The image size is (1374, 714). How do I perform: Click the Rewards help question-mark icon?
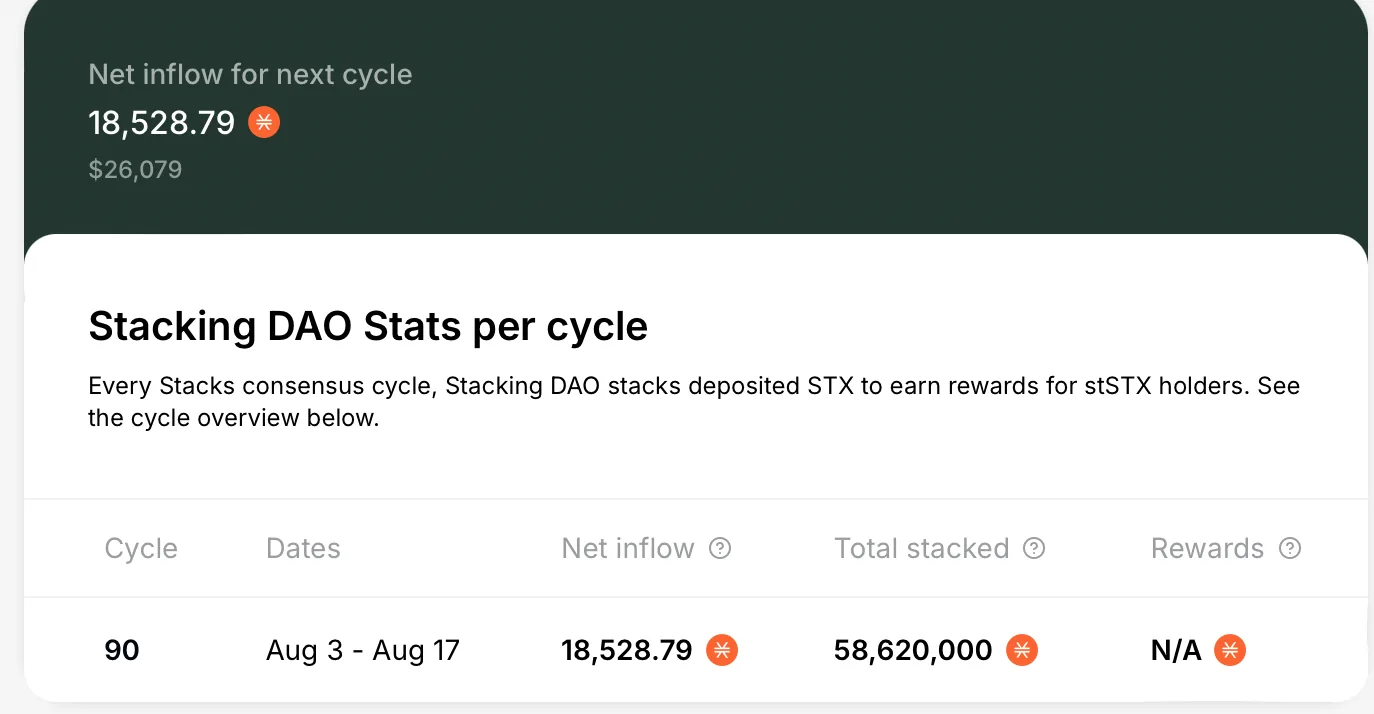[1291, 548]
